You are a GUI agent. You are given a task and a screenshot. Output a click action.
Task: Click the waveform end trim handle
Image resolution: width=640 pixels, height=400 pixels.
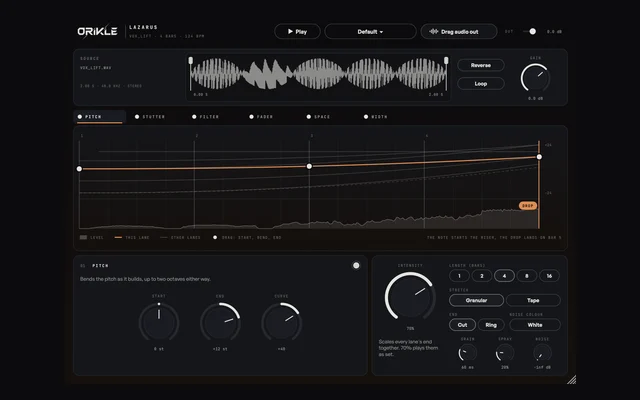(x=446, y=61)
